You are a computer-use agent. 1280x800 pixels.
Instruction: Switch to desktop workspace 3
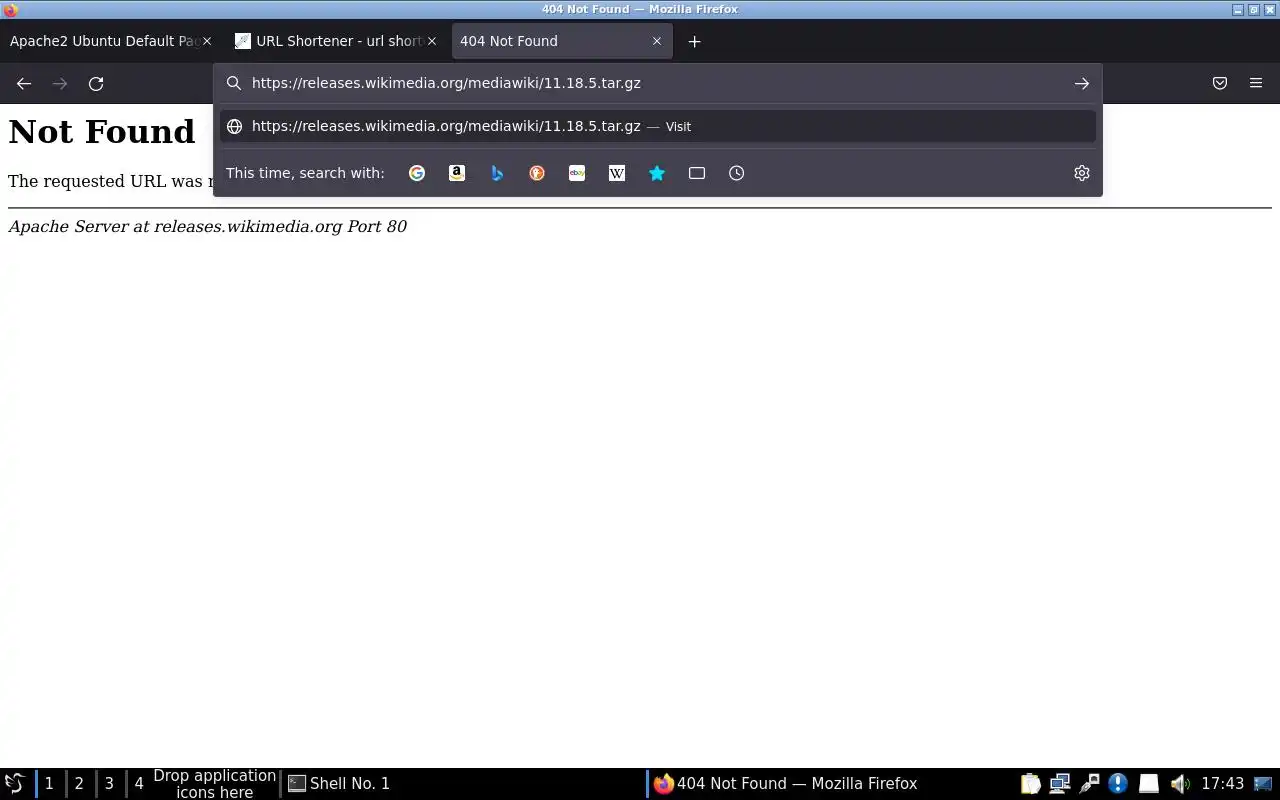click(x=109, y=784)
